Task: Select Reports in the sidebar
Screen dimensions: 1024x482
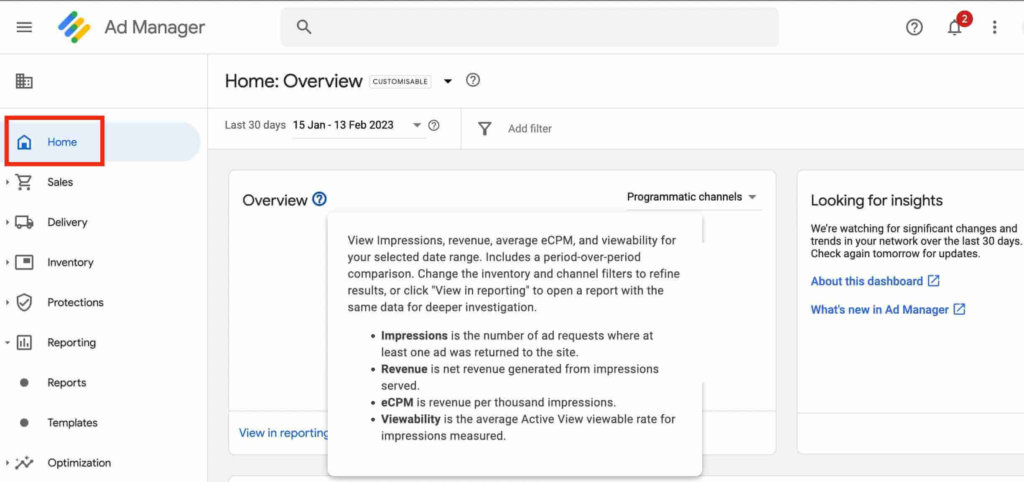Action: pyautogui.click(x=67, y=383)
